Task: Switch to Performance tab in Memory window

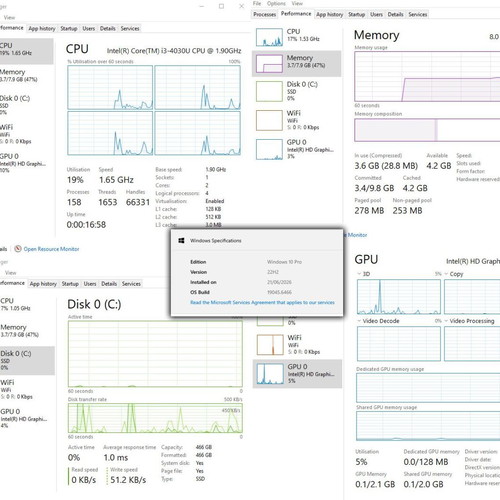Action: [296, 14]
